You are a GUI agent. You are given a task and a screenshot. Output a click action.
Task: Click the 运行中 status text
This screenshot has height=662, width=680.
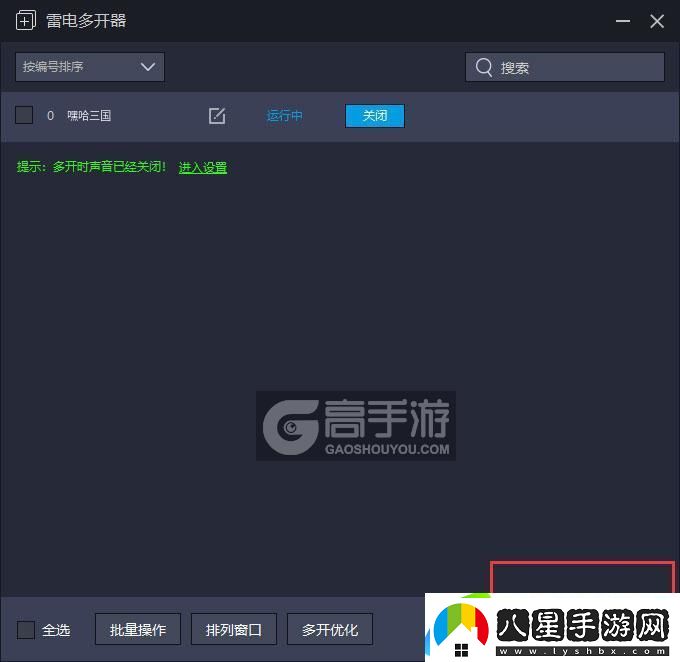(284, 116)
